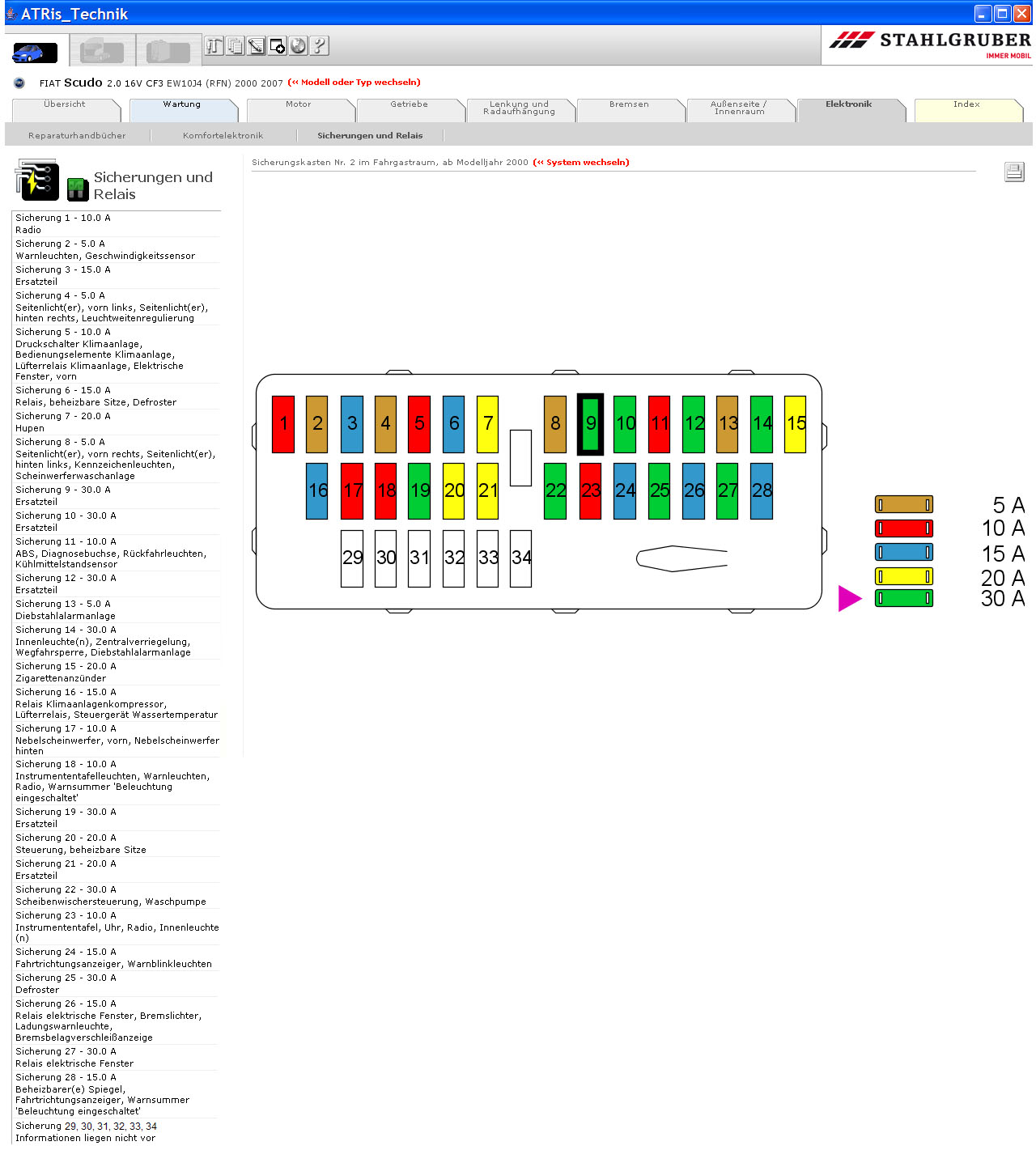The image size is (1036, 1150).
Task: Select Komfortelektronik submenu item
Action: (223, 136)
